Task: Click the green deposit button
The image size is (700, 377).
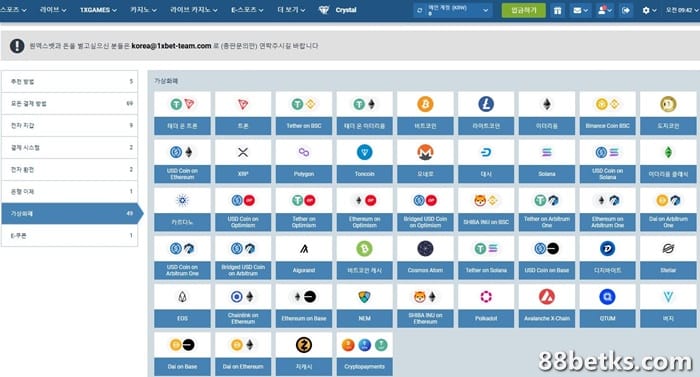Action: [x=523, y=10]
